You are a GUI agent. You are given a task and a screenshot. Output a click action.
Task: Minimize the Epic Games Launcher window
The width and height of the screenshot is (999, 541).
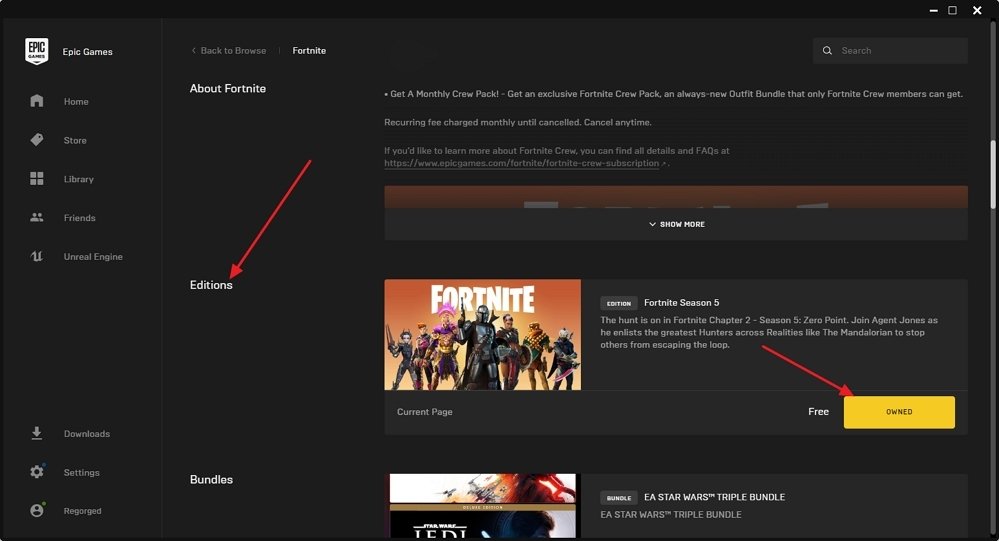click(x=933, y=10)
